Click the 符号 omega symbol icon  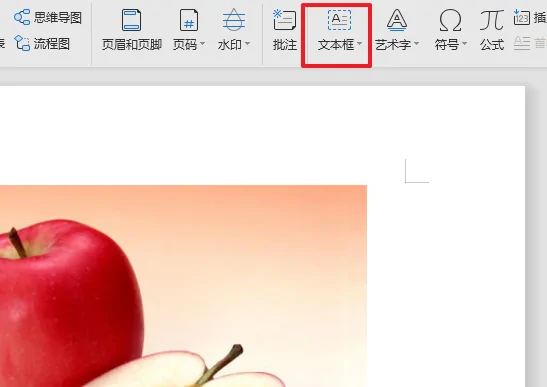pyautogui.click(x=450, y=20)
